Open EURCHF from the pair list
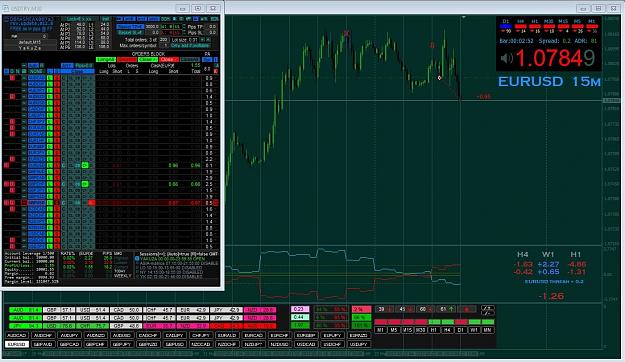Image resolution: width=625 pixels, height=362 pixels. 280,335
